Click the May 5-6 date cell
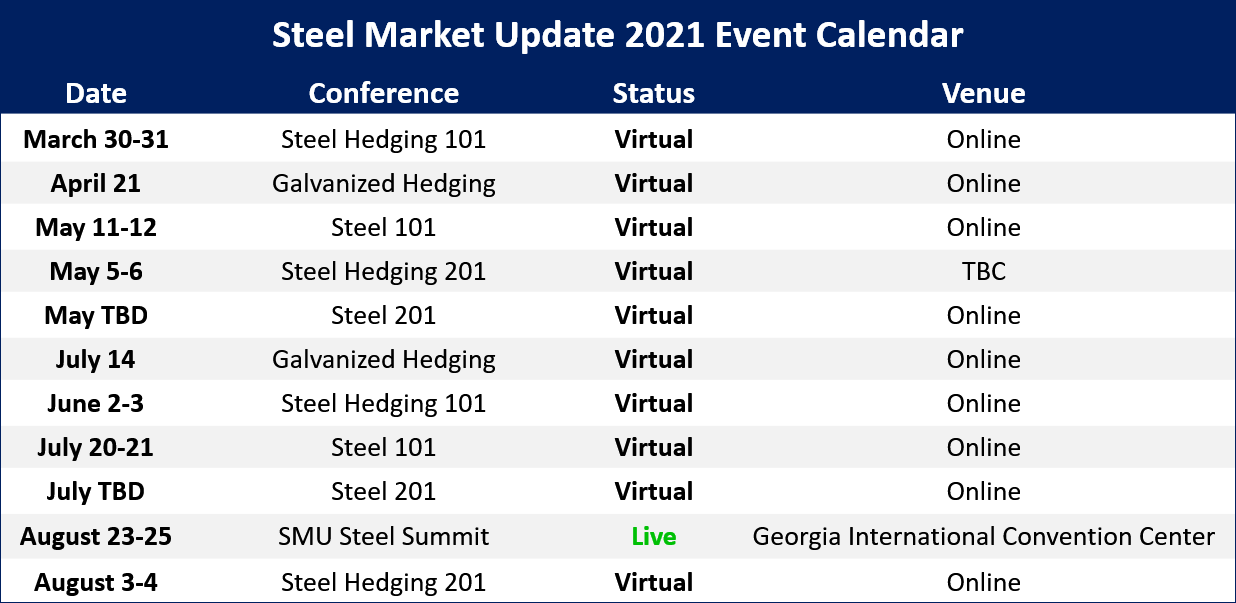The image size is (1236, 603). (96, 271)
